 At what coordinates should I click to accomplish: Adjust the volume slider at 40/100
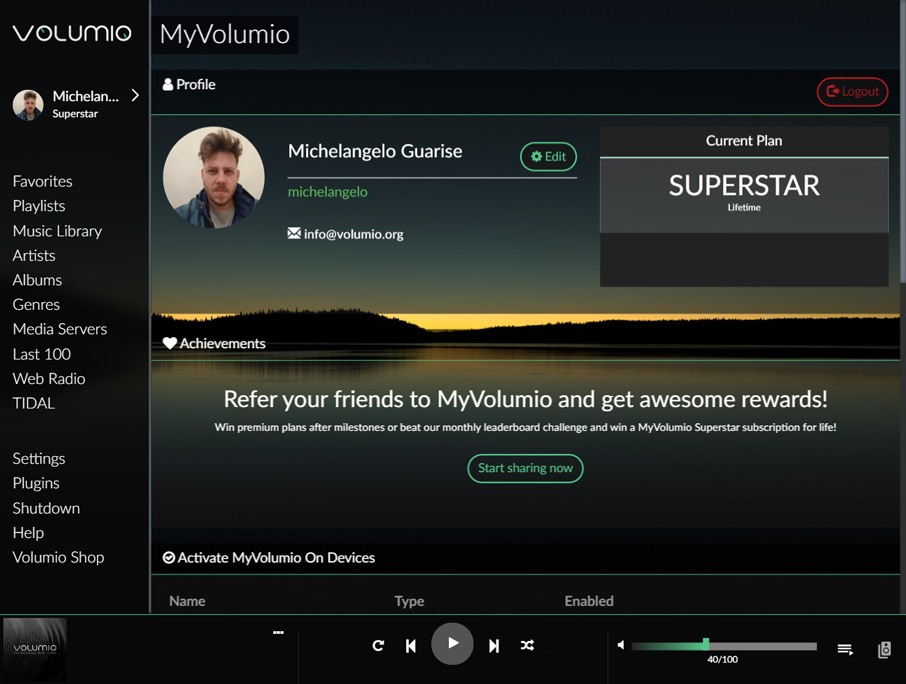706,646
